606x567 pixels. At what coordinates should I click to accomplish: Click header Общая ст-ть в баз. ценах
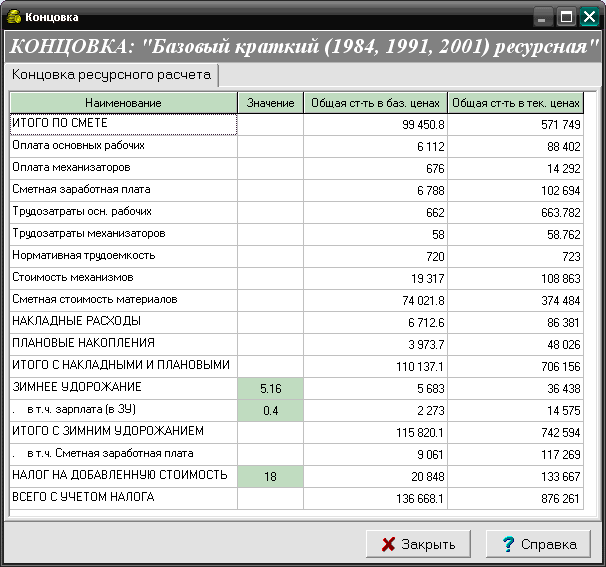click(x=375, y=103)
